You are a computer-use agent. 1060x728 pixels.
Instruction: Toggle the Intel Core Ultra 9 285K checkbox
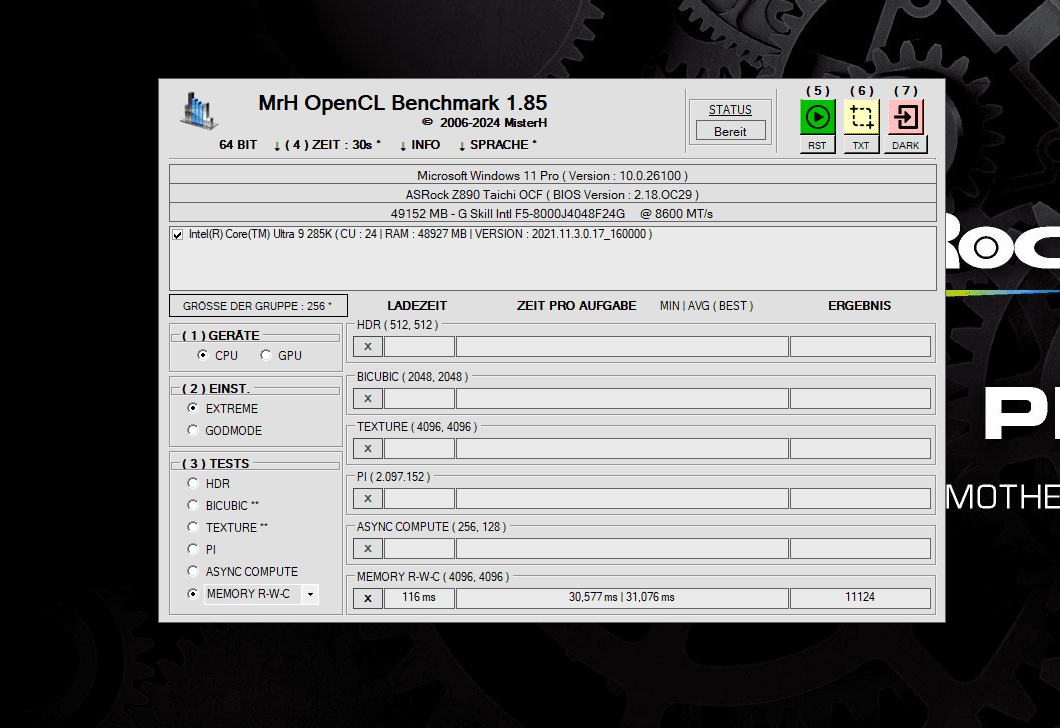(178, 235)
